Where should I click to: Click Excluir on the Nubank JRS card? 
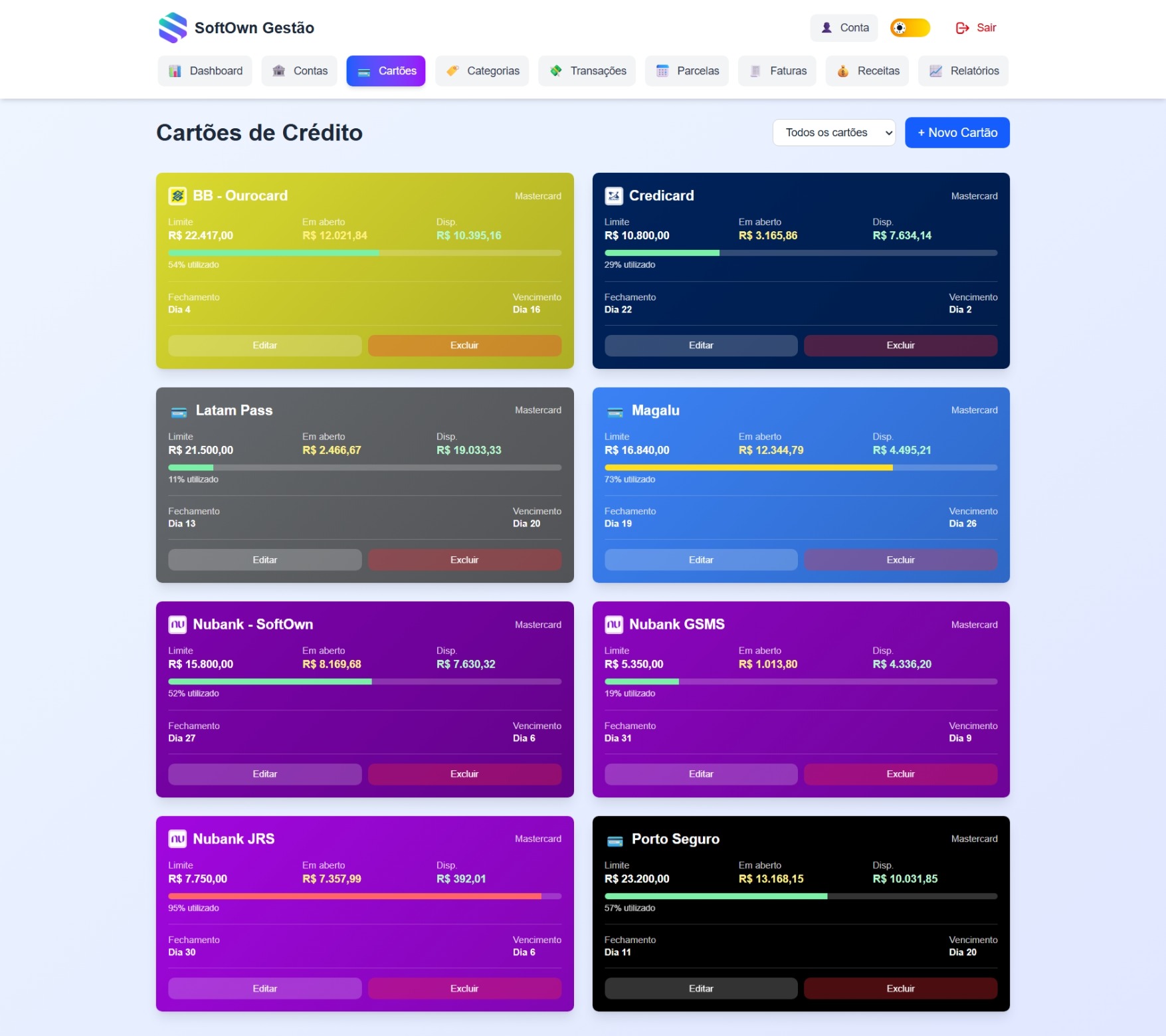pos(464,989)
